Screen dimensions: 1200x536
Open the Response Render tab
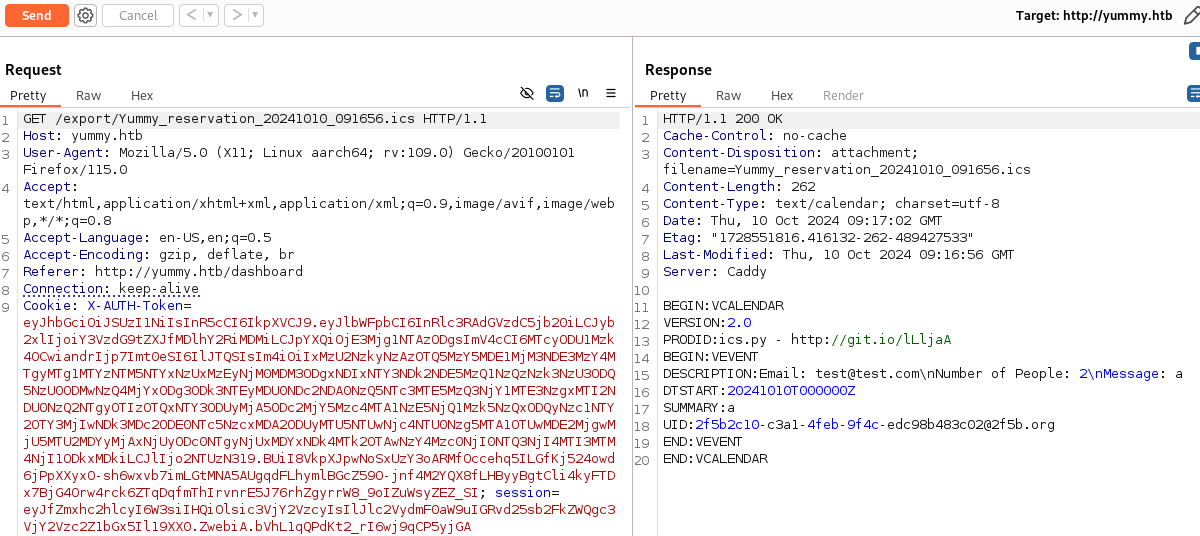coord(843,96)
